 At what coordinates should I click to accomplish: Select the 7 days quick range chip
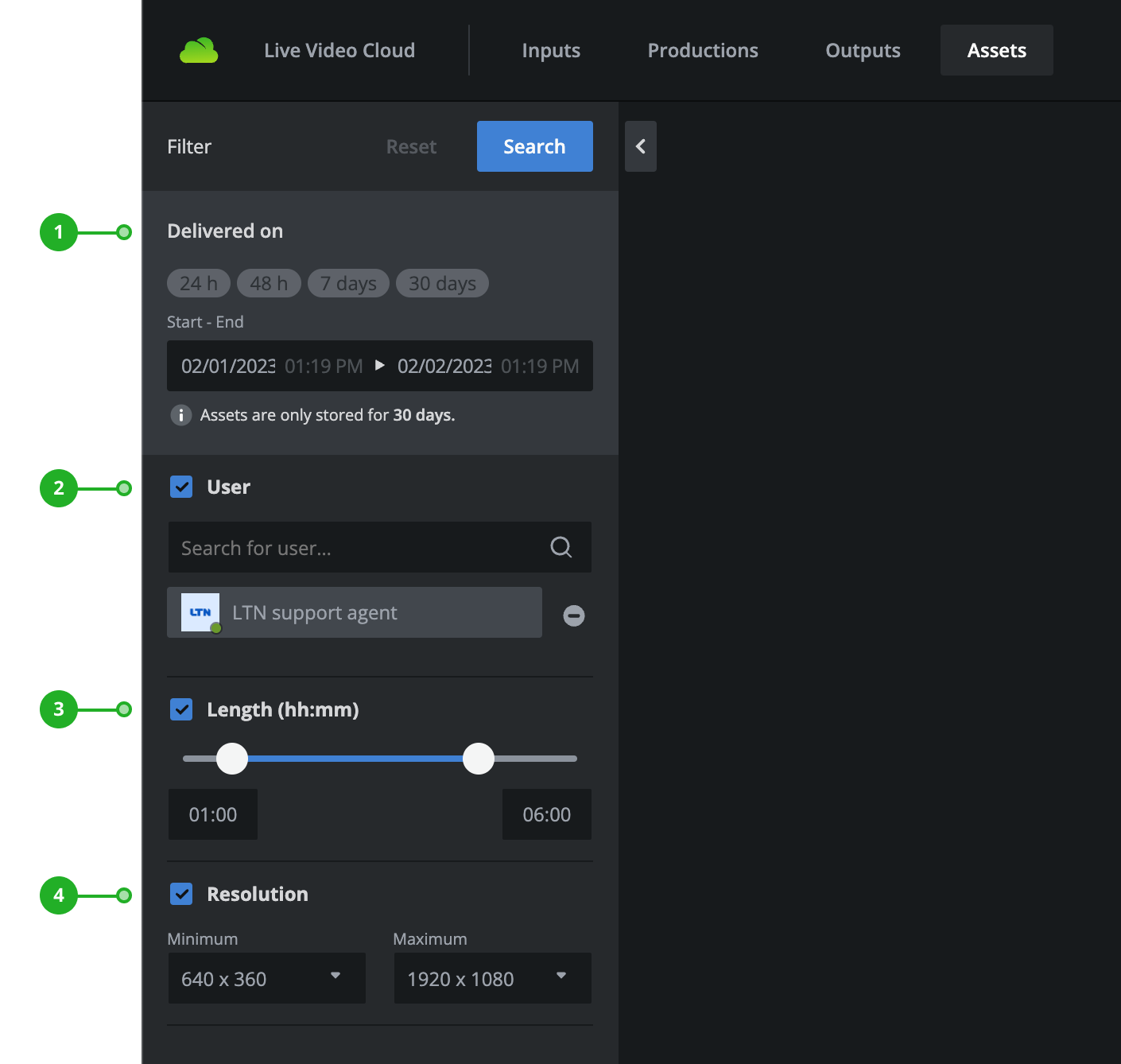[x=348, y=283]
